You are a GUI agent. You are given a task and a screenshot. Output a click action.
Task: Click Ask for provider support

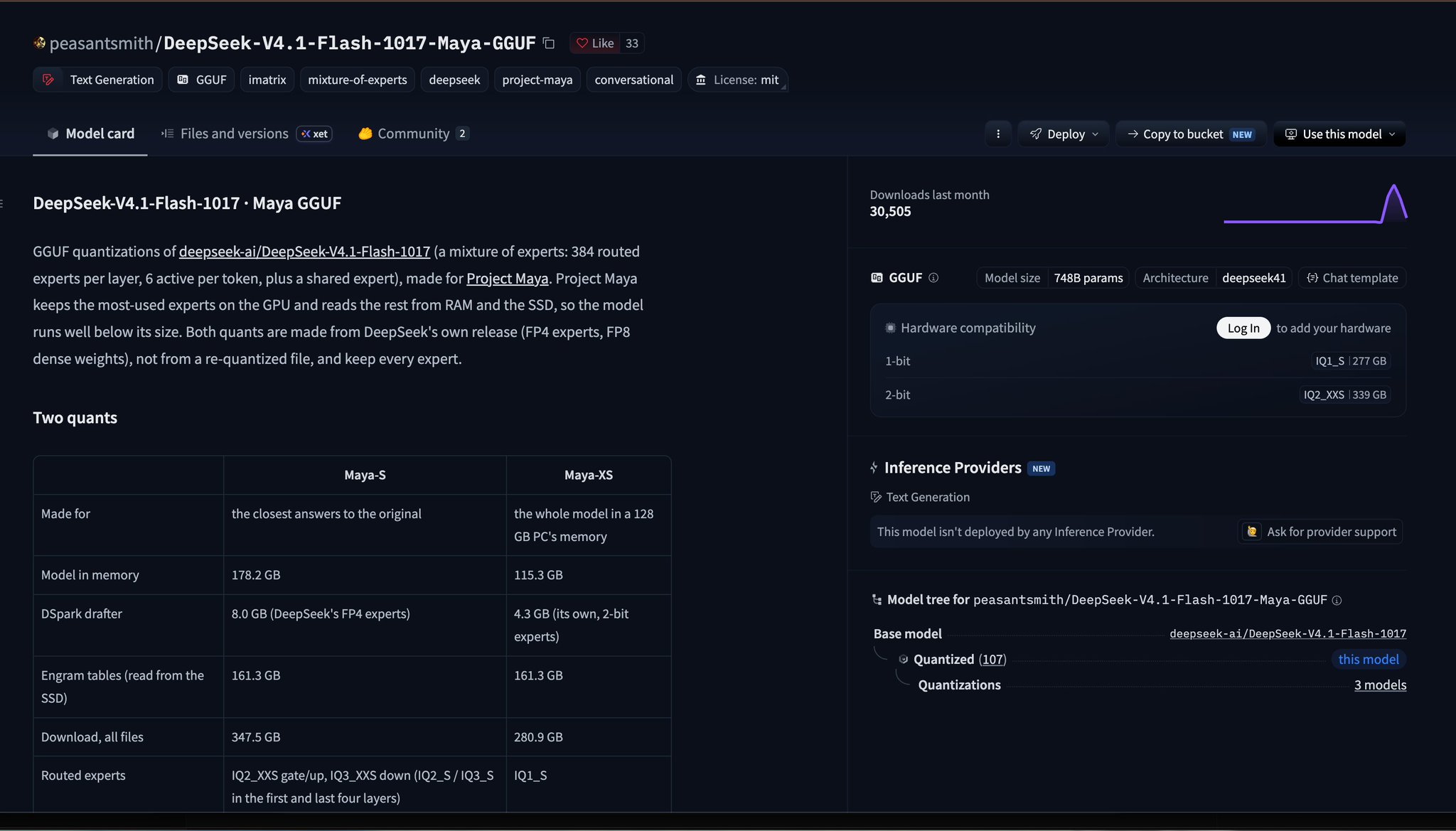click(x=1320, y=532)
